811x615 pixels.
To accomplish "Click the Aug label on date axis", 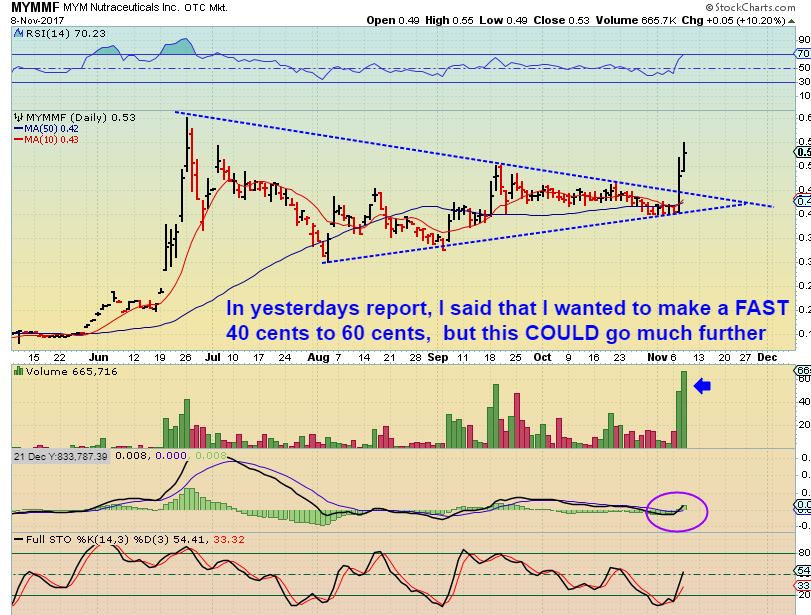I will tap(319, 357).
